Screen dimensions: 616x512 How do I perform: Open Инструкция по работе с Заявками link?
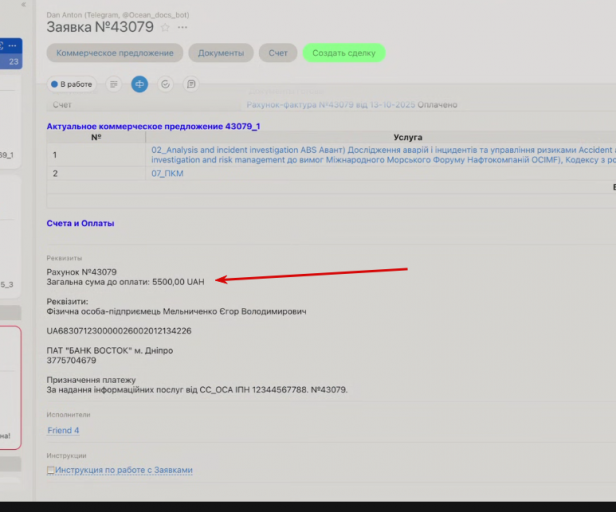pyautogui.click(x=124, y=470)
